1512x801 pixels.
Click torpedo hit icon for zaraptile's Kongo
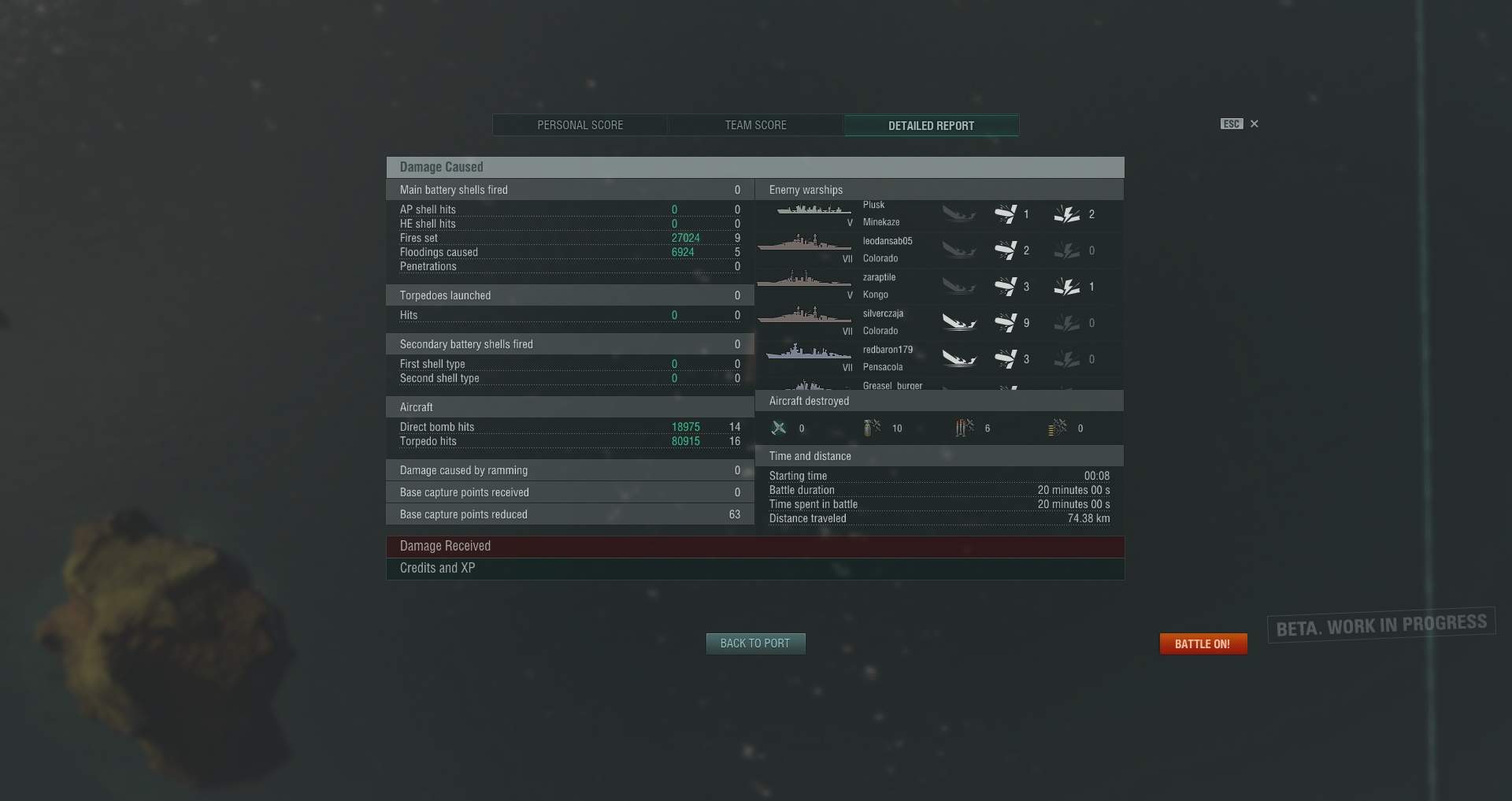point(1006,287)
